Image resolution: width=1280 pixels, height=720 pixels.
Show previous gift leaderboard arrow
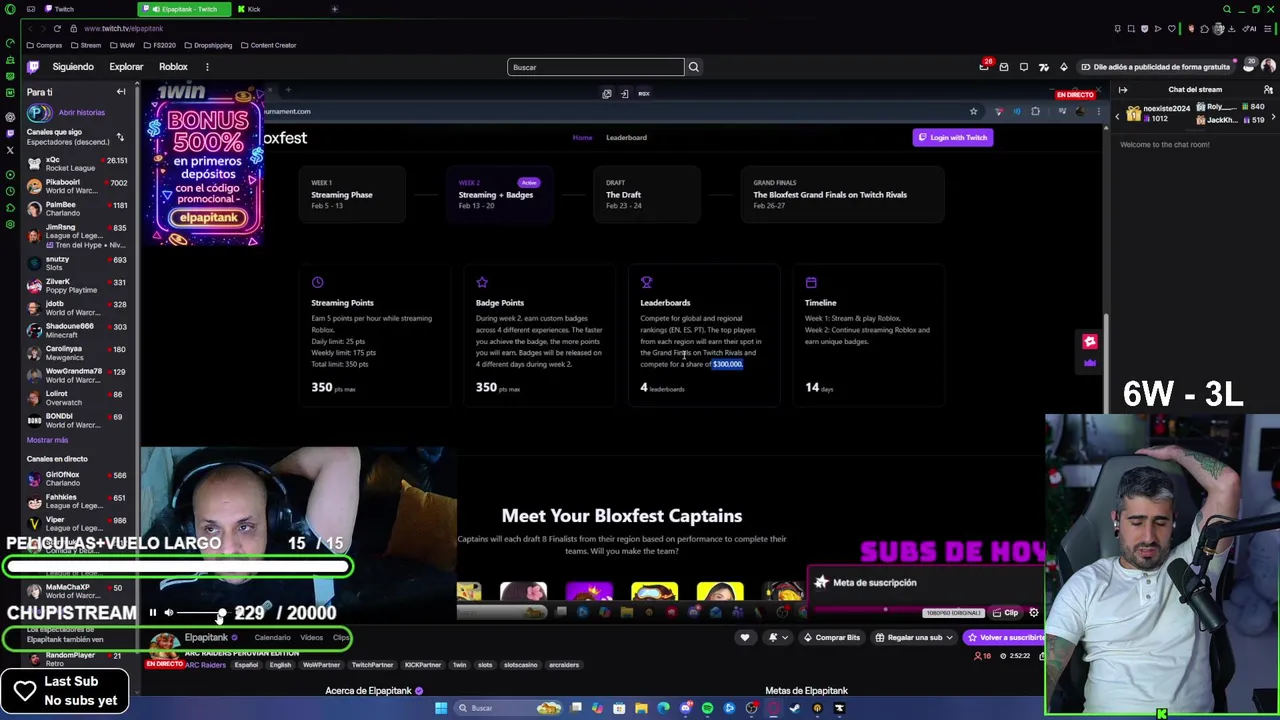tap(1117, 115)
